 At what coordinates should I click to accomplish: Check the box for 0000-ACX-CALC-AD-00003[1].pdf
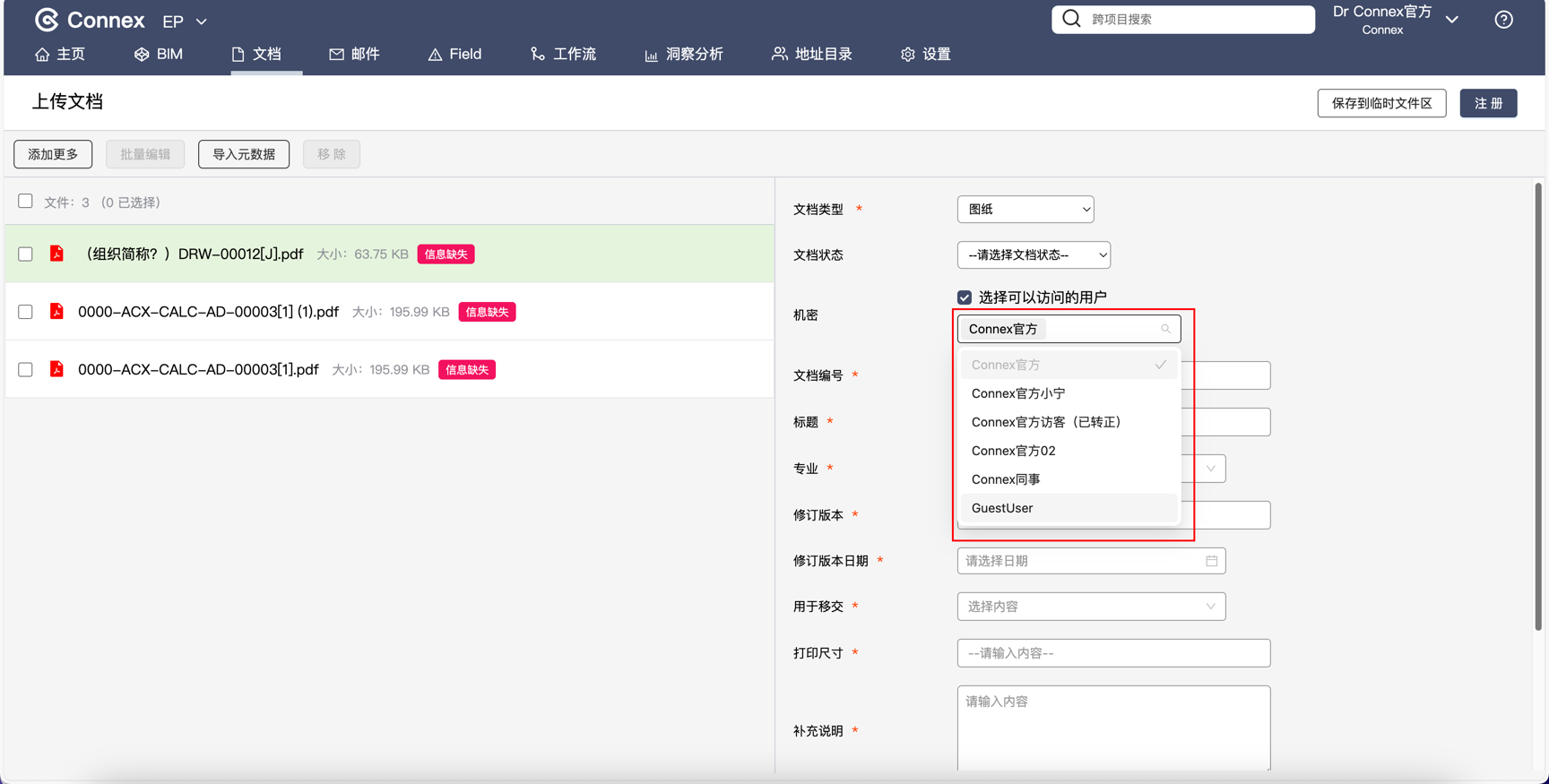coord(26,369)
